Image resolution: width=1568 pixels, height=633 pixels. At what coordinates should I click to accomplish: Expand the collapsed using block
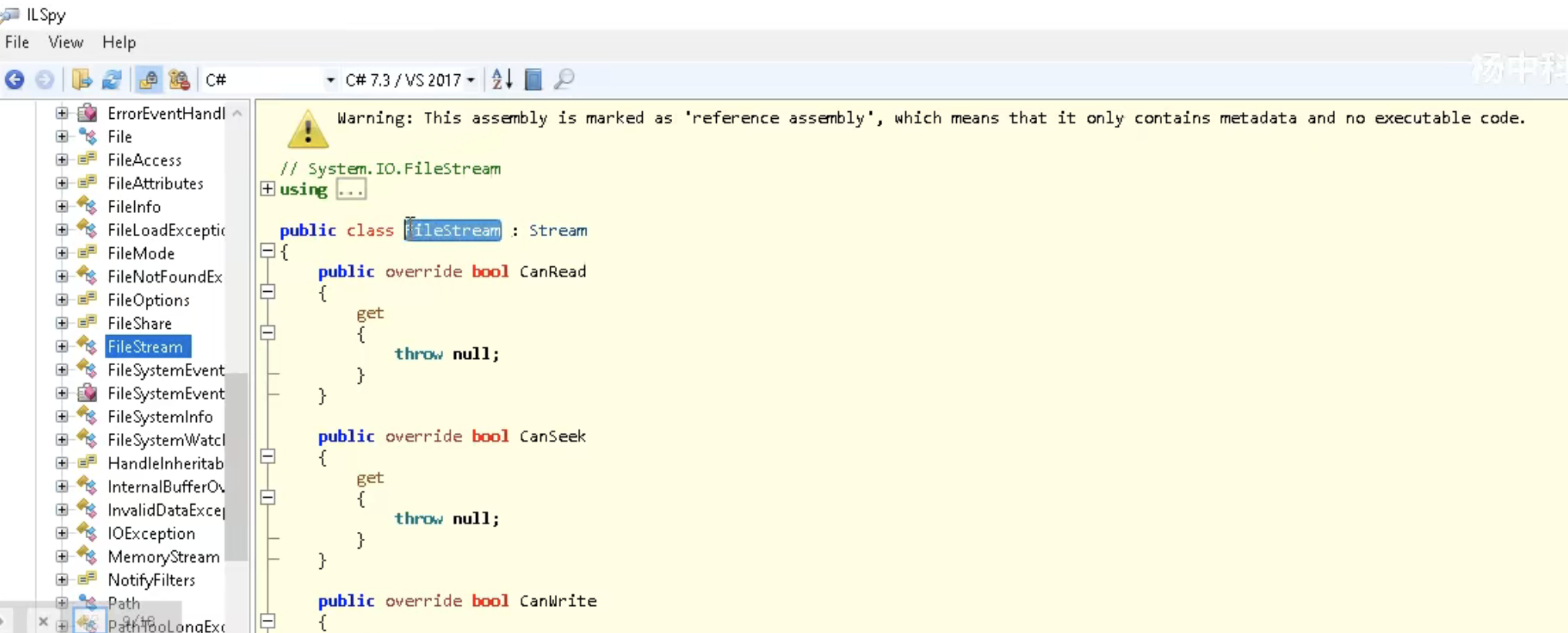tap(268, 189)
